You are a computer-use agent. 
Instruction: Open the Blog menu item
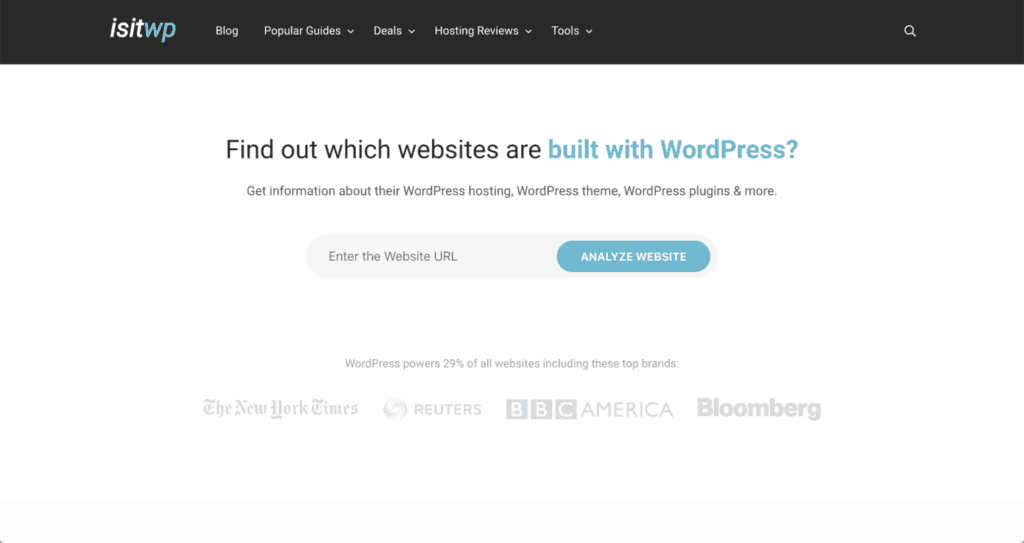227,31
